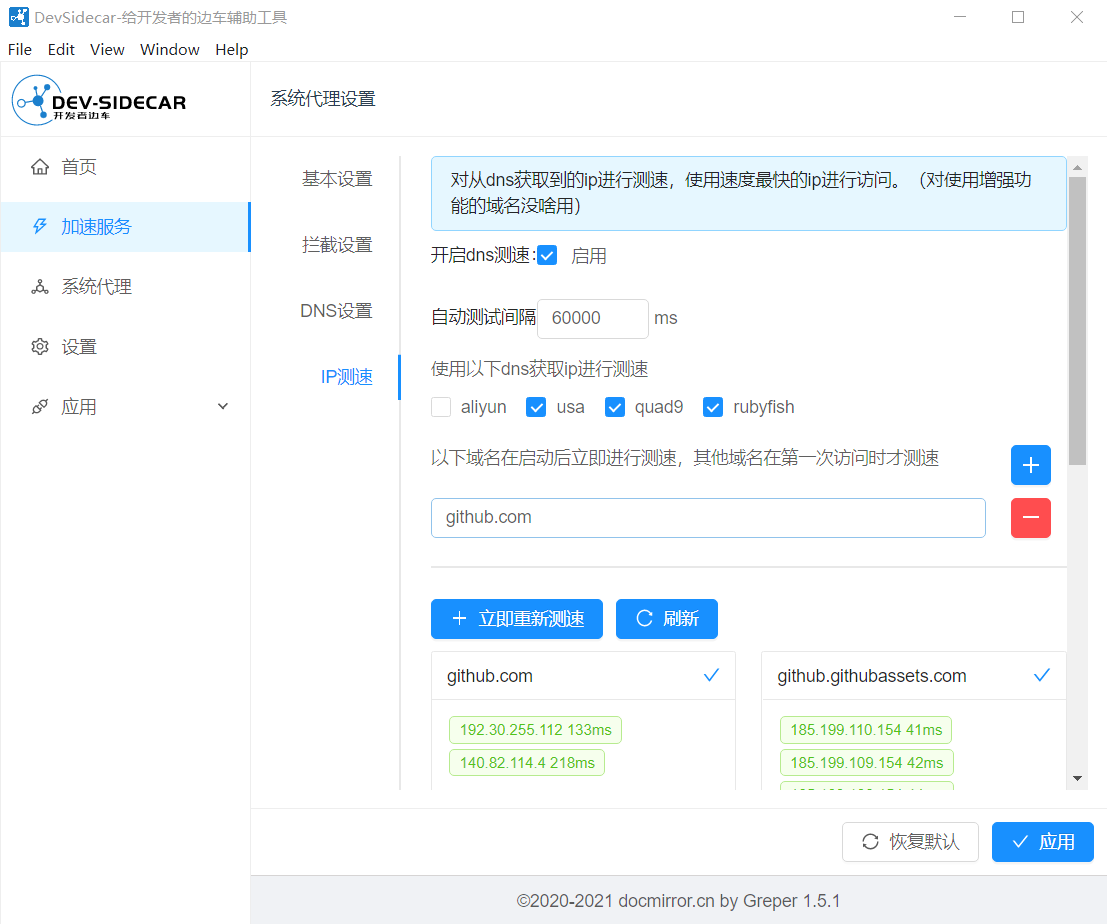1107x924 pixels.
Task: Click the lightning icon for 加速服务
Action: click(40, 227)
